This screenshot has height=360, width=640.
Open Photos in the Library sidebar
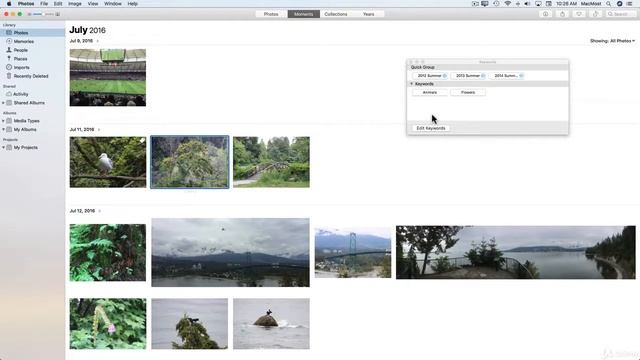point(32,33)
